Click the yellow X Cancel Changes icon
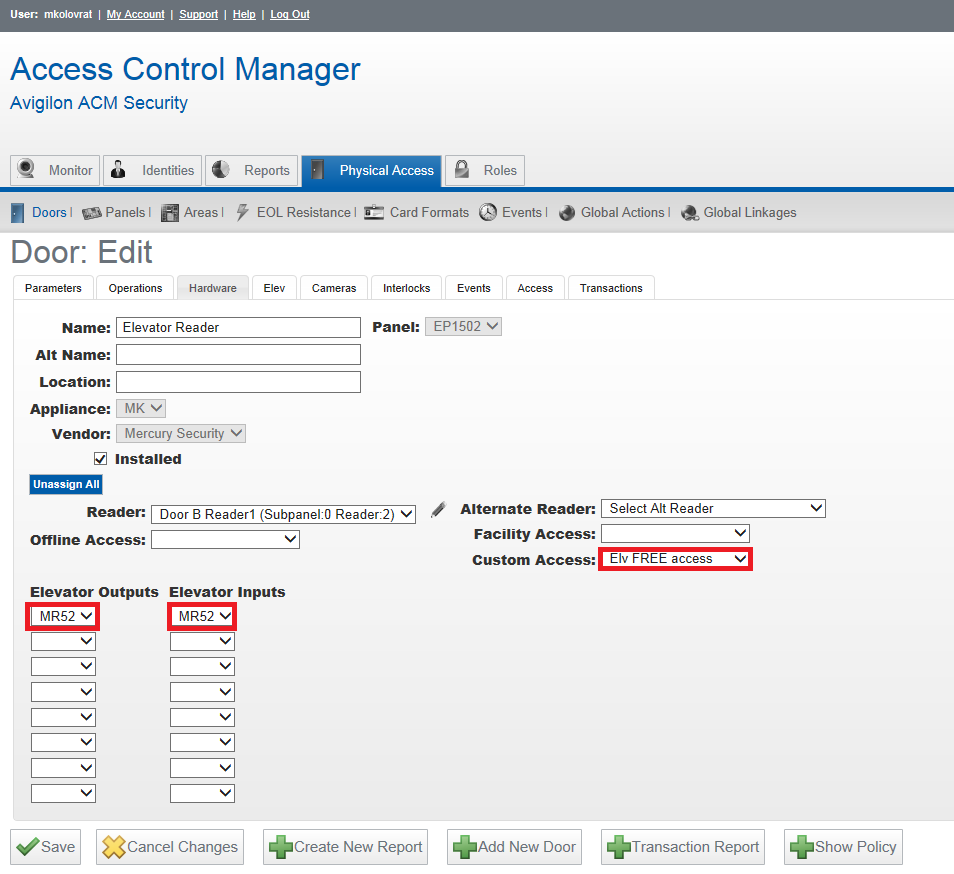The height and width of the screenshot is (874, 954). click(114, 847)
